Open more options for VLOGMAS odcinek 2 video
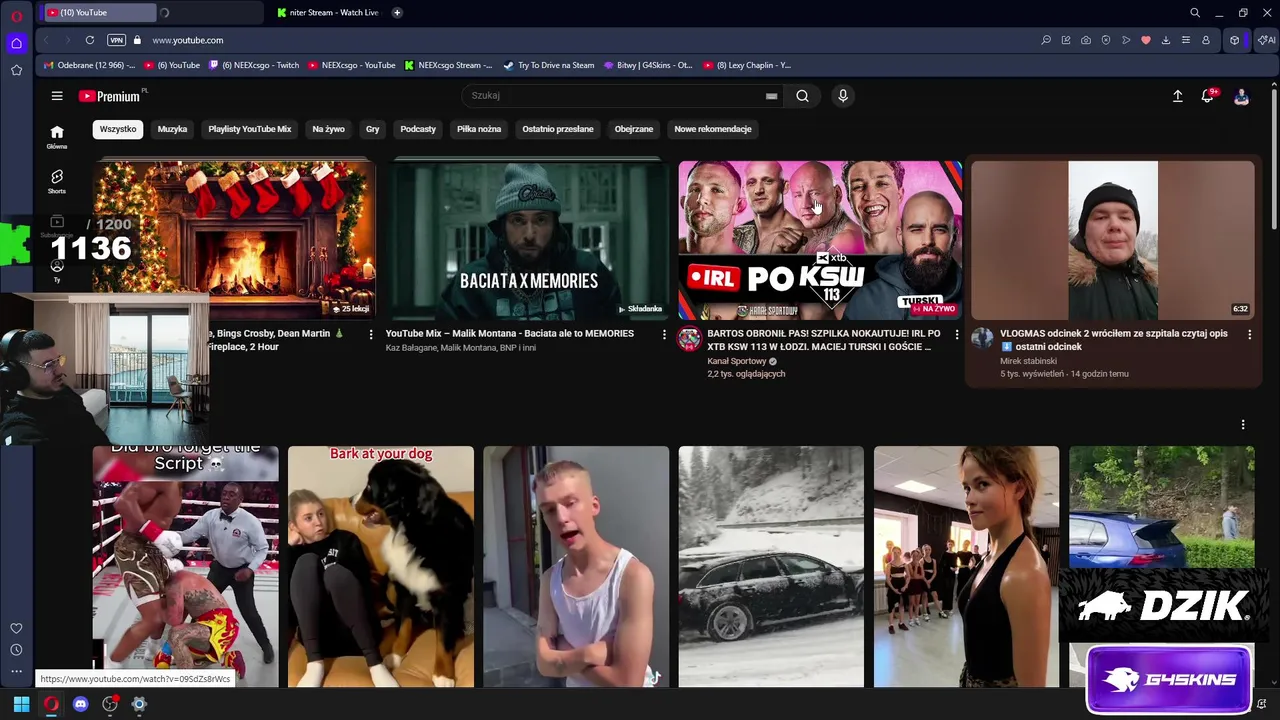1280x720 pixels. pos(1249,334)
